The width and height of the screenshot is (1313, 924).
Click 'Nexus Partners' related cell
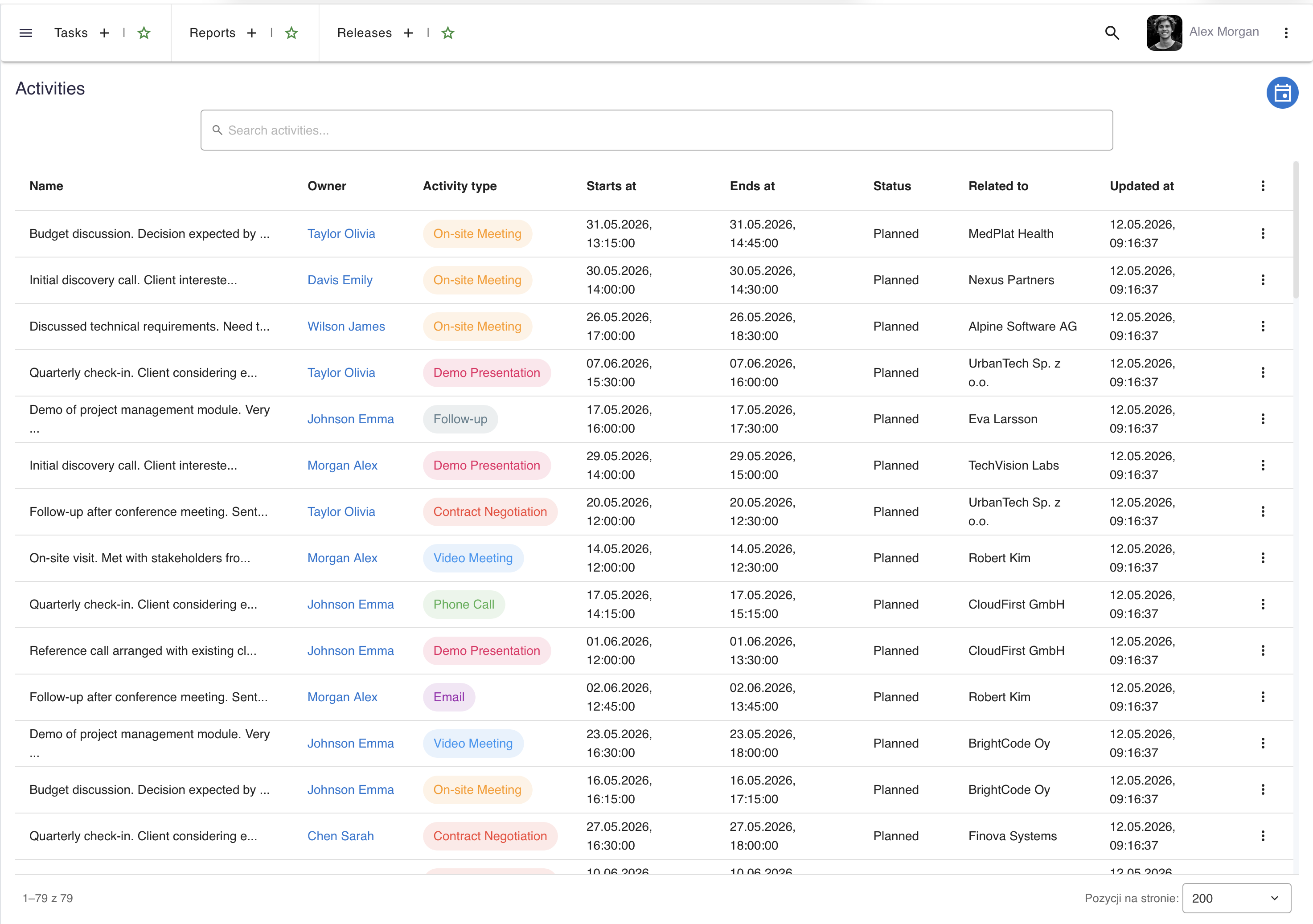(1011, 280)
